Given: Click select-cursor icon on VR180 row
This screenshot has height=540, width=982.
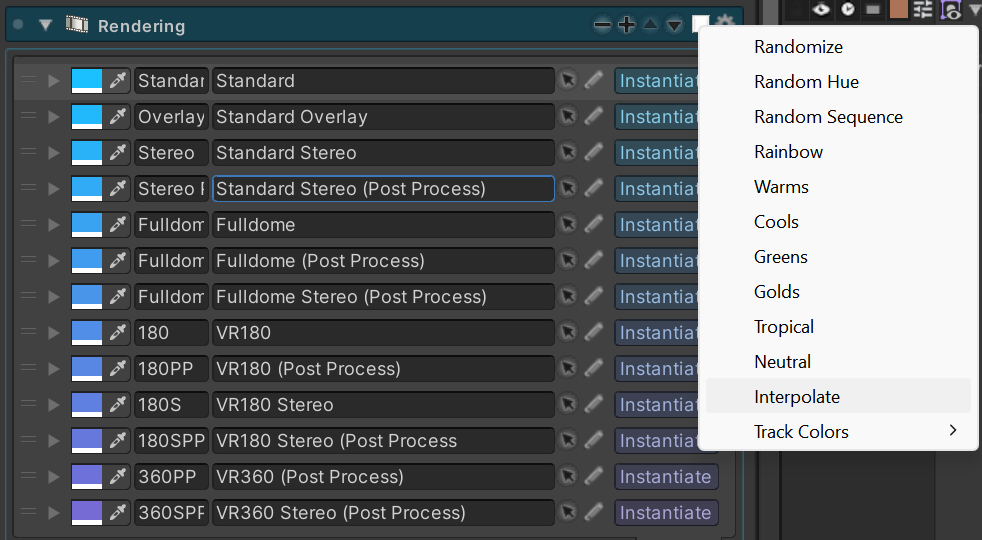Looking at the screenshot, I should coord(568,333).
